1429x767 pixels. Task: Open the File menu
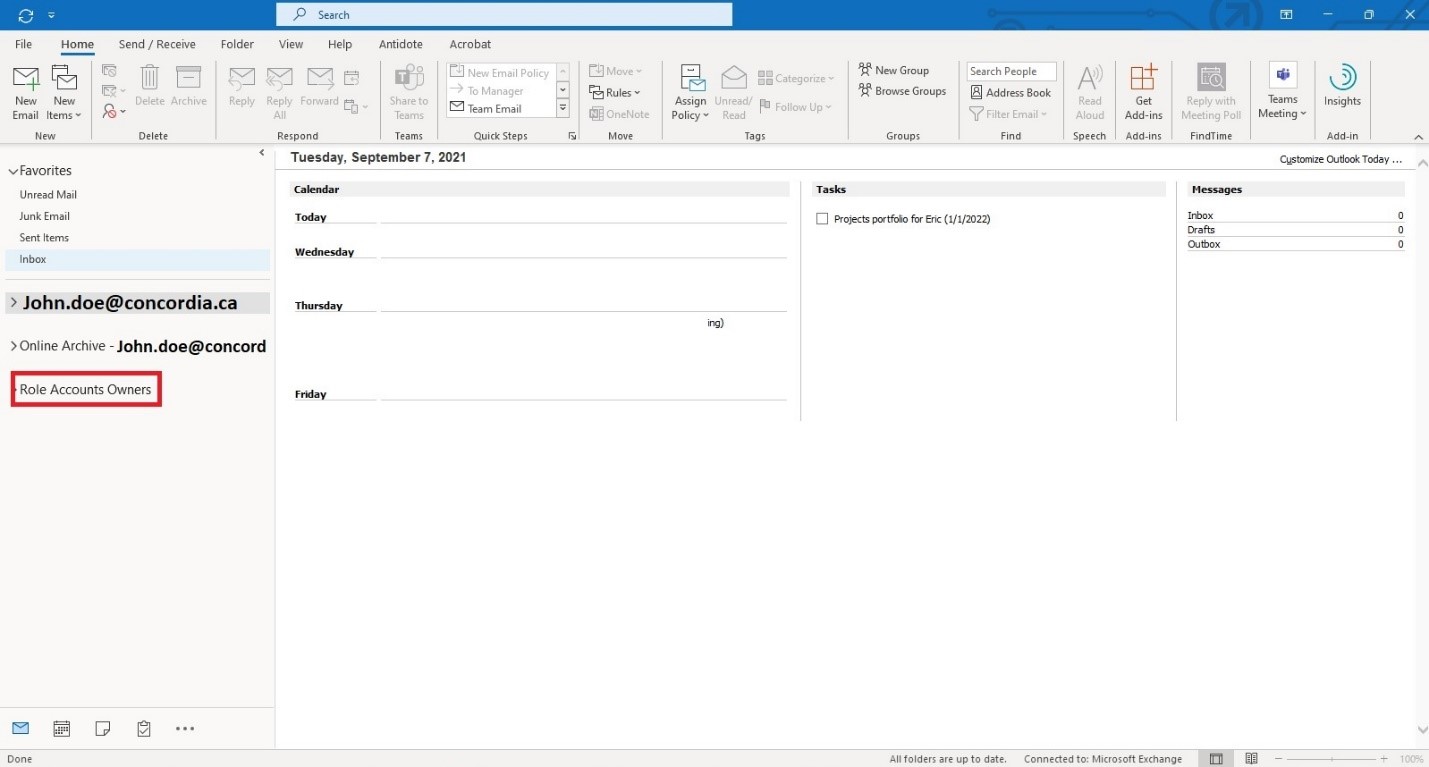tap(23, 44)
